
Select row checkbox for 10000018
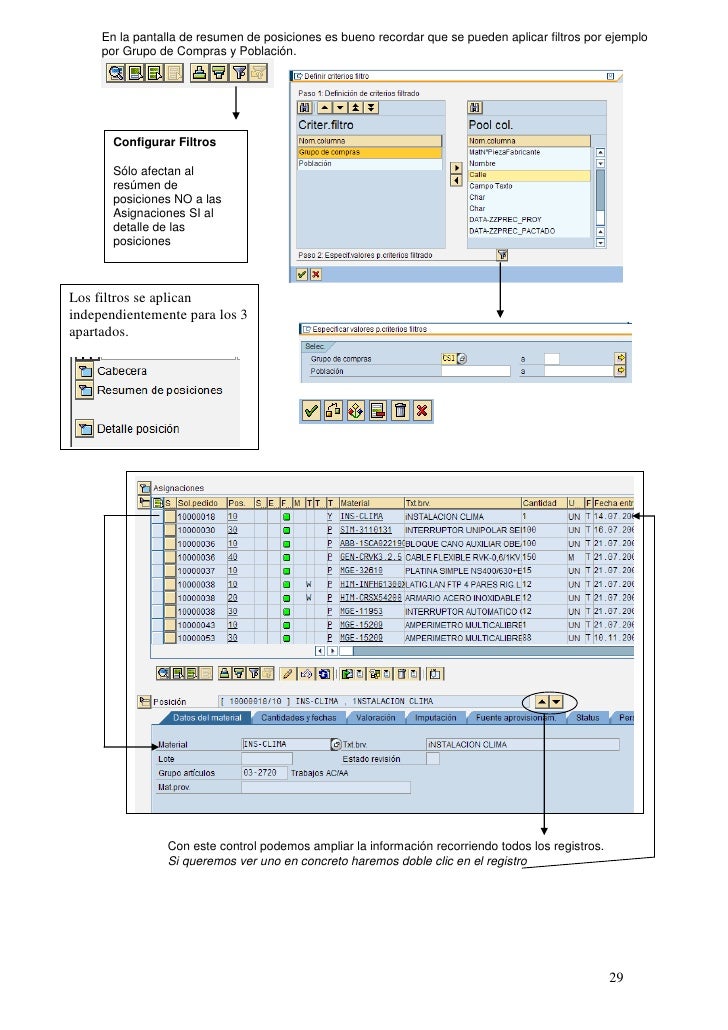tap(170, 517)
